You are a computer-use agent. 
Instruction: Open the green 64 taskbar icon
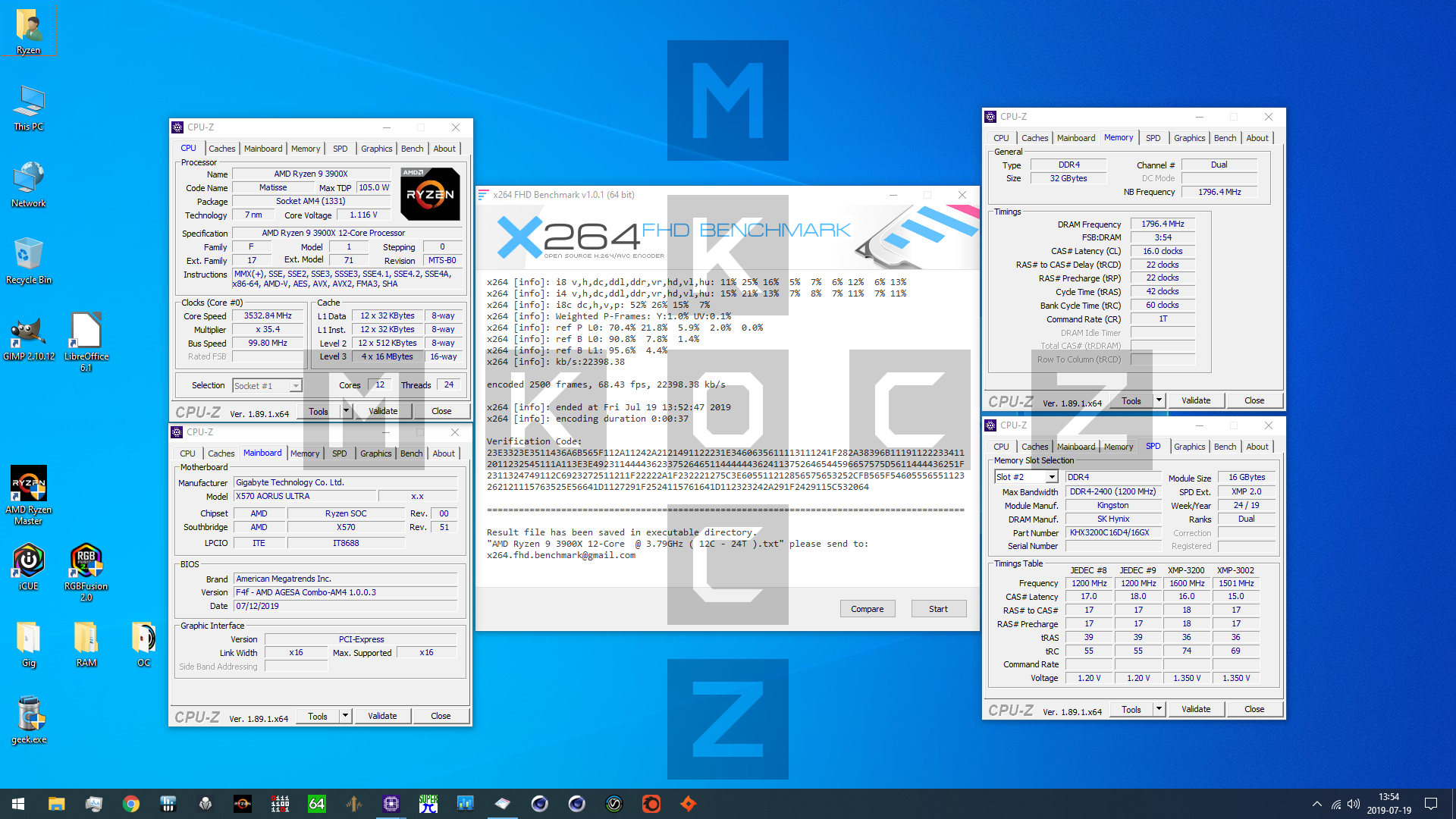pyautogui.click(x=317, y=804)
